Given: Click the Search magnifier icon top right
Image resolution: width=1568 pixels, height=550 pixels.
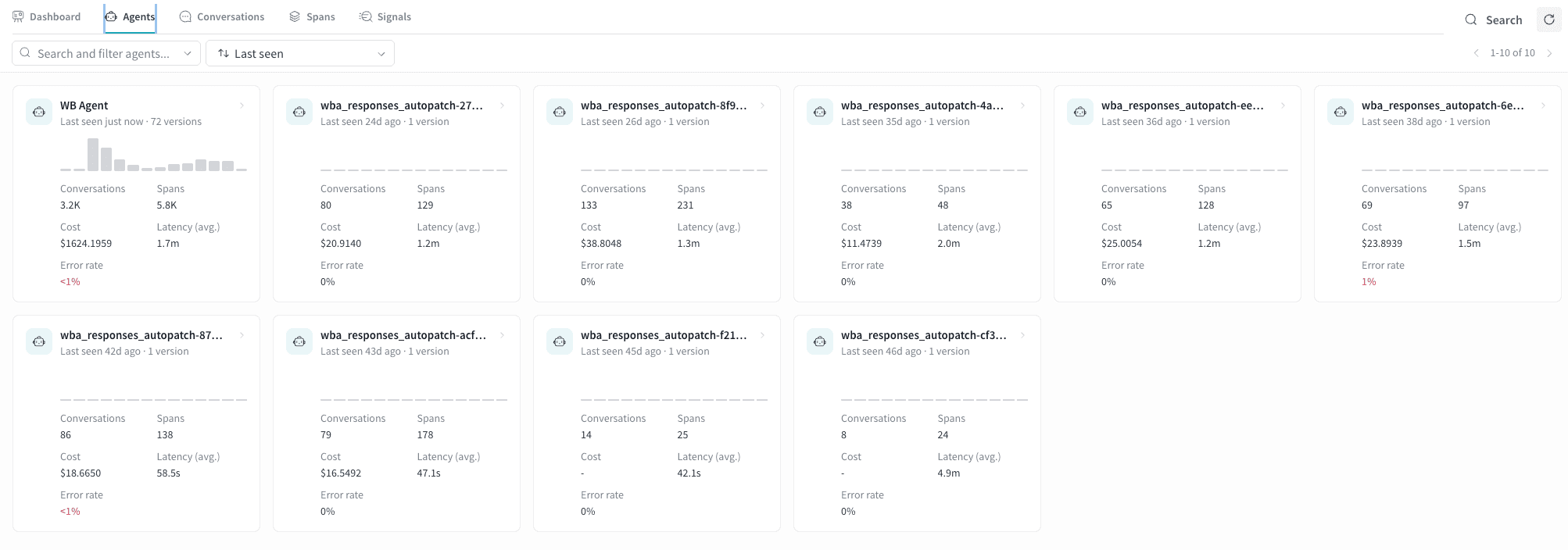Looking at the screenshot, I should [1471, 20].
